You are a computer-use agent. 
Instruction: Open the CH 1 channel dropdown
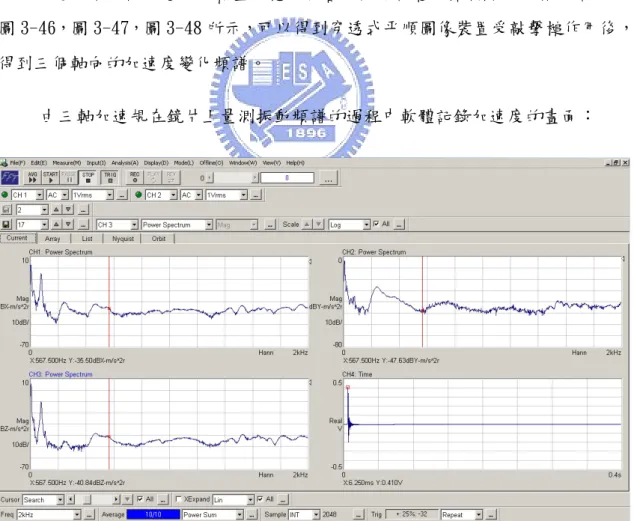[40, 195]
